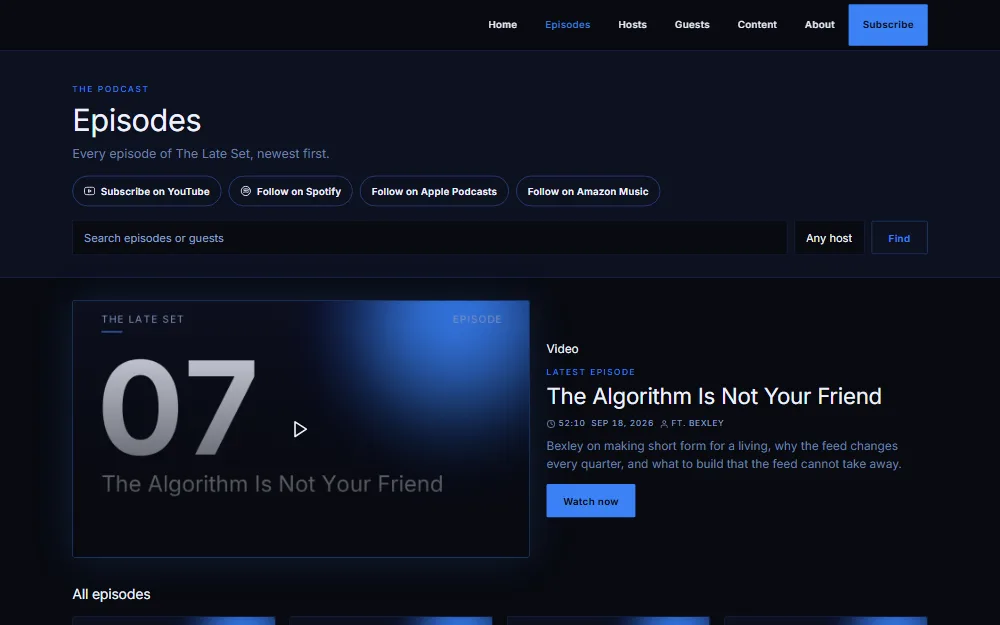Click the Find button

pyautogui.click(x=899, y=238)
